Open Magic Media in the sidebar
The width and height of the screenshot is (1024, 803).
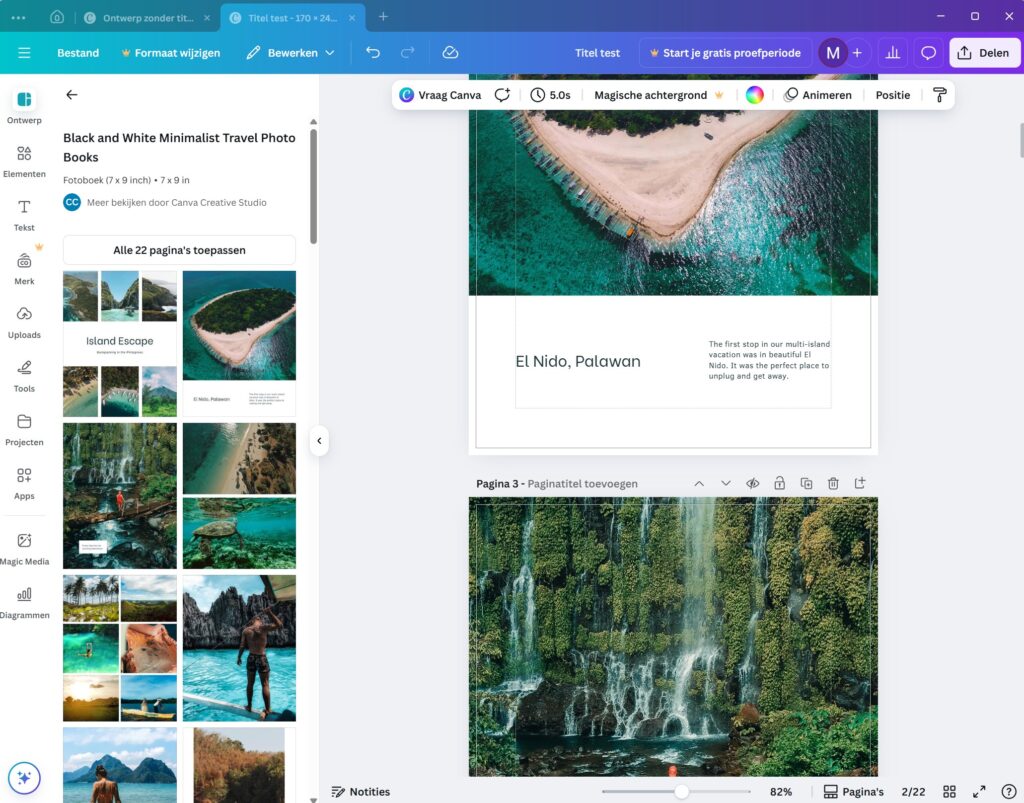point(24,548)
